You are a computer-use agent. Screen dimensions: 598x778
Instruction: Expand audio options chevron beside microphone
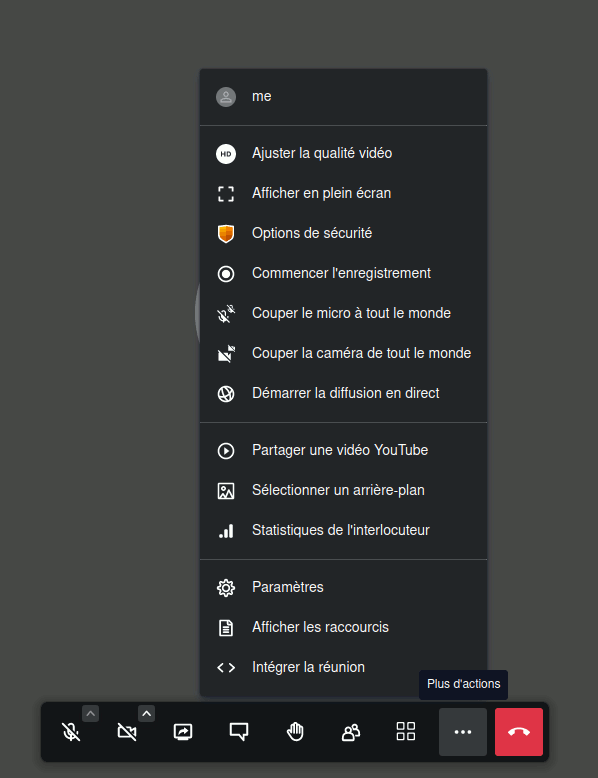90,713
